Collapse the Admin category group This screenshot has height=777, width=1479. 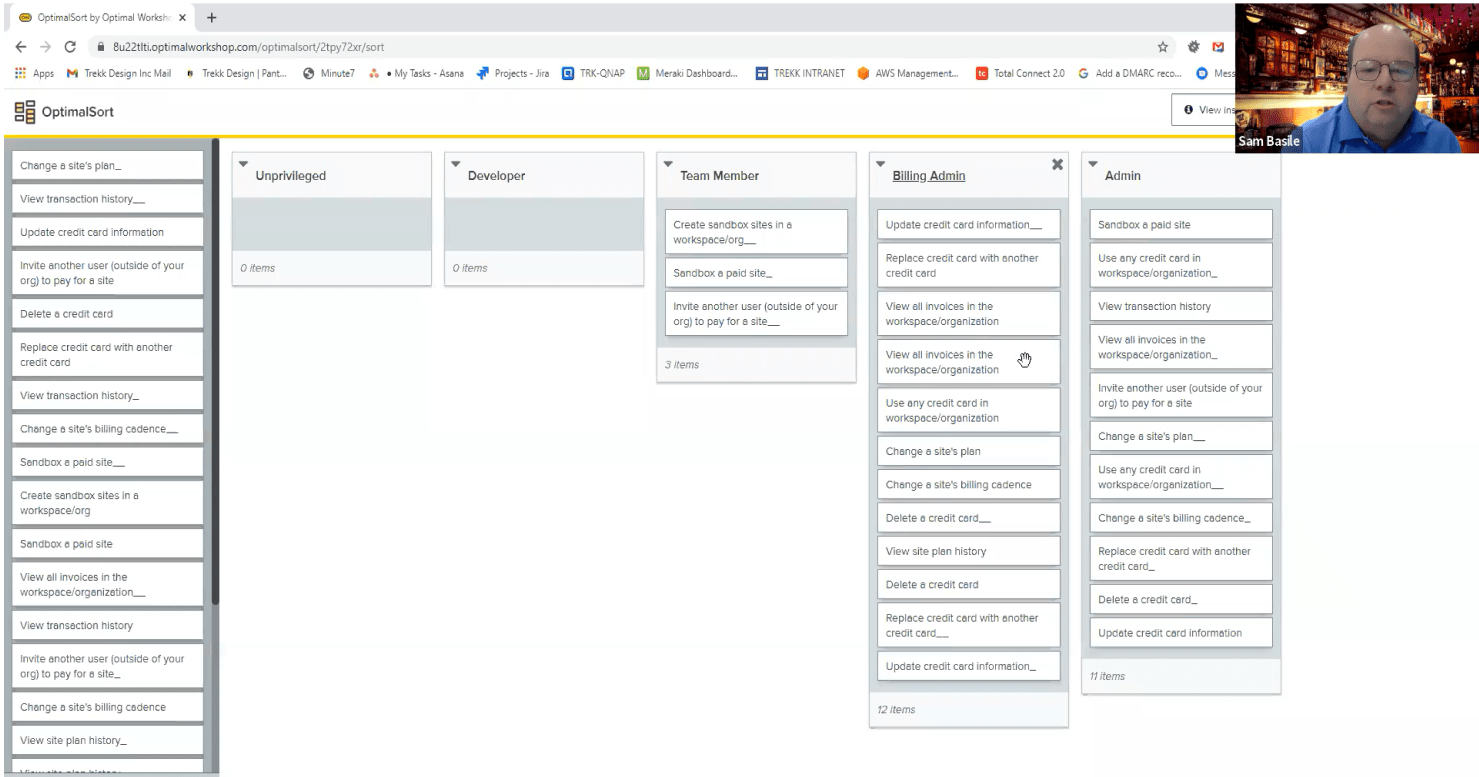1092,165
